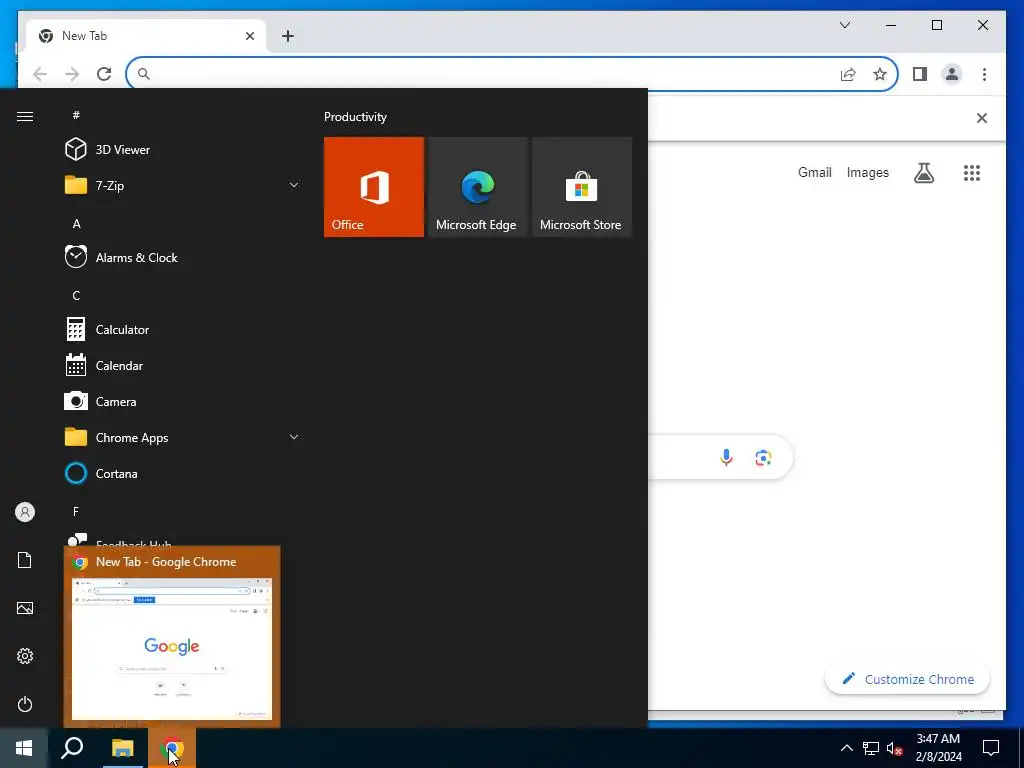Viewport: 1024px width, 768px height.
Task: Click the Windows Start button
Action: point(24,748)
